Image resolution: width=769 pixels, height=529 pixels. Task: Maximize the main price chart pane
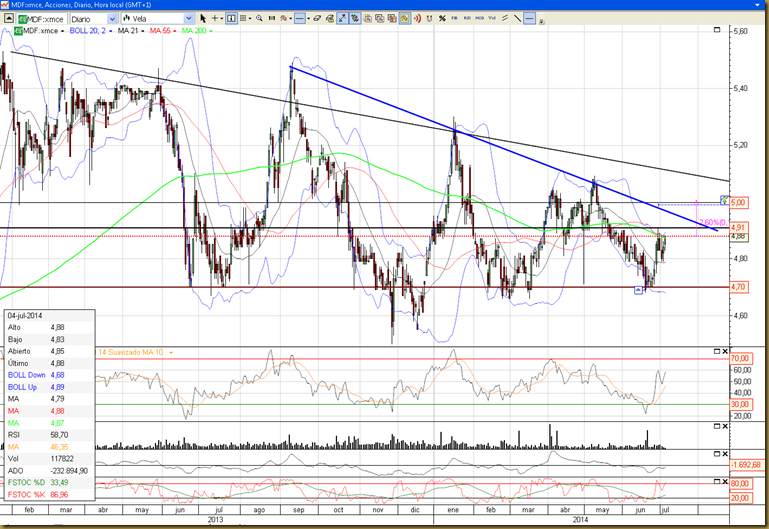pos(717,30)
